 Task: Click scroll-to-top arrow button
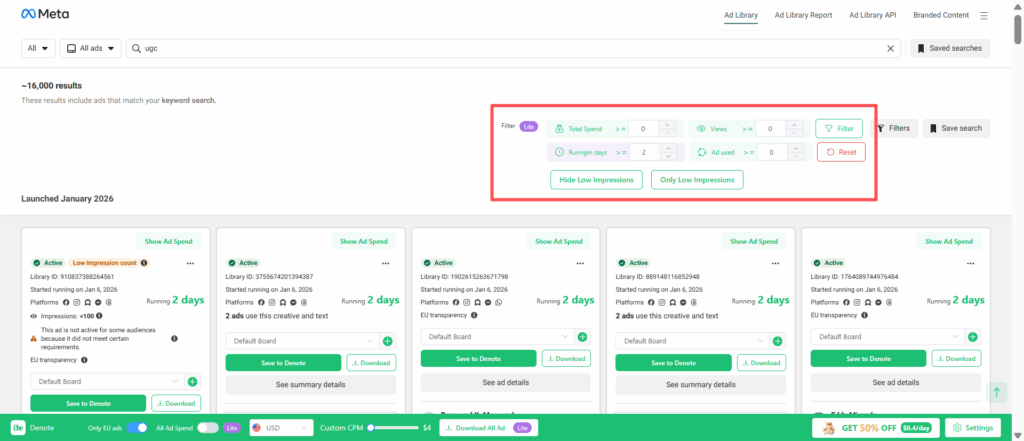pos(996,393)
